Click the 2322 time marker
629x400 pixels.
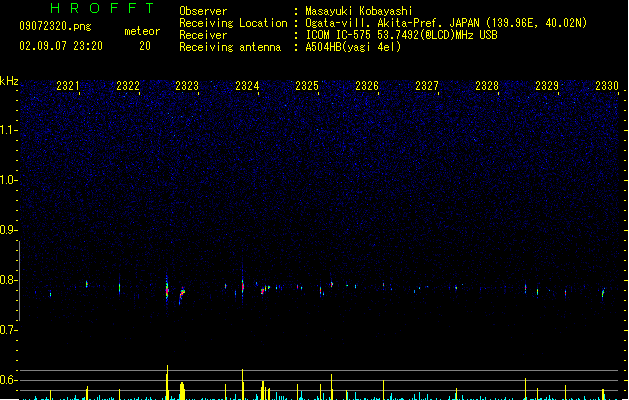click(x=128, y=86)
